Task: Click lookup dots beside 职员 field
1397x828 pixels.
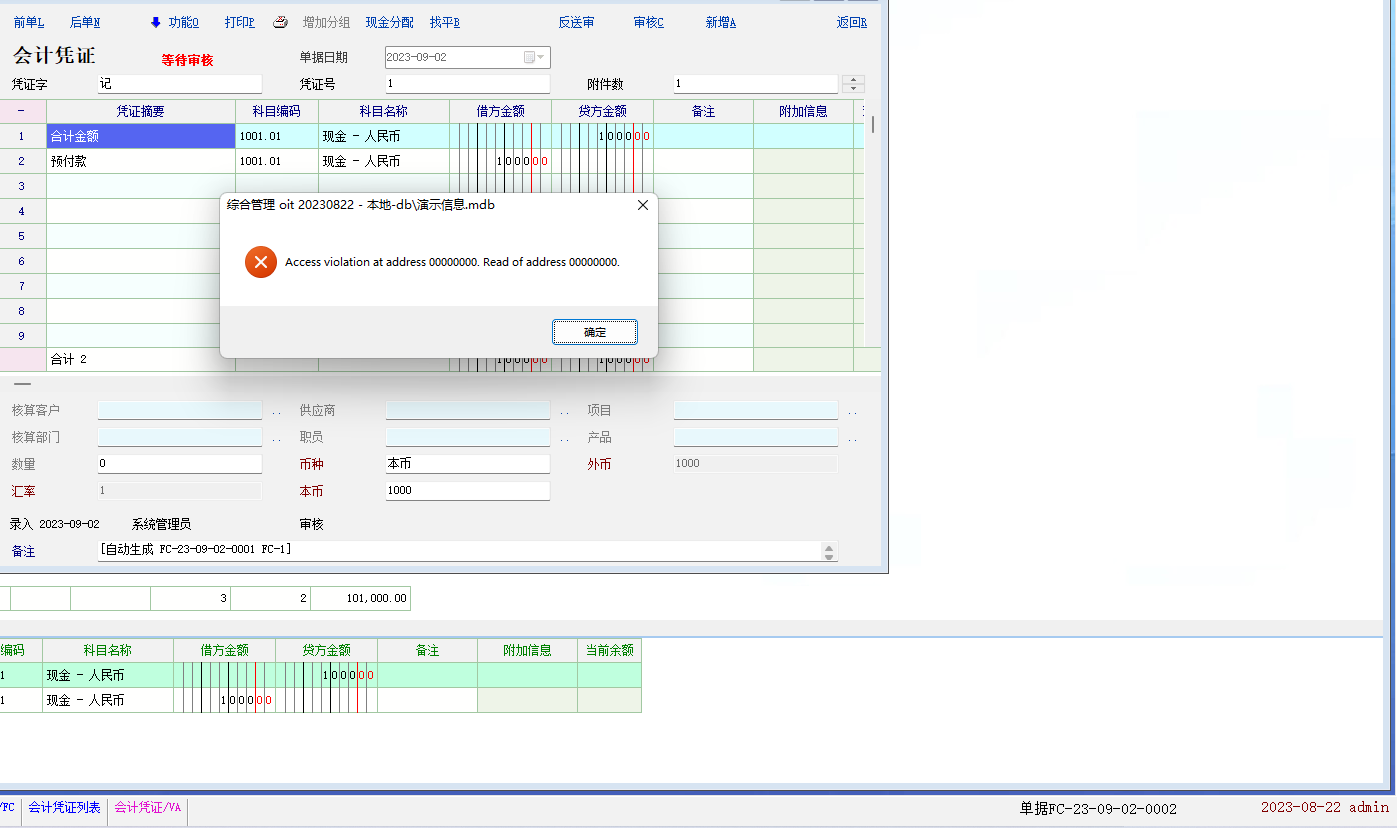Action: click(x=564, y=438)
